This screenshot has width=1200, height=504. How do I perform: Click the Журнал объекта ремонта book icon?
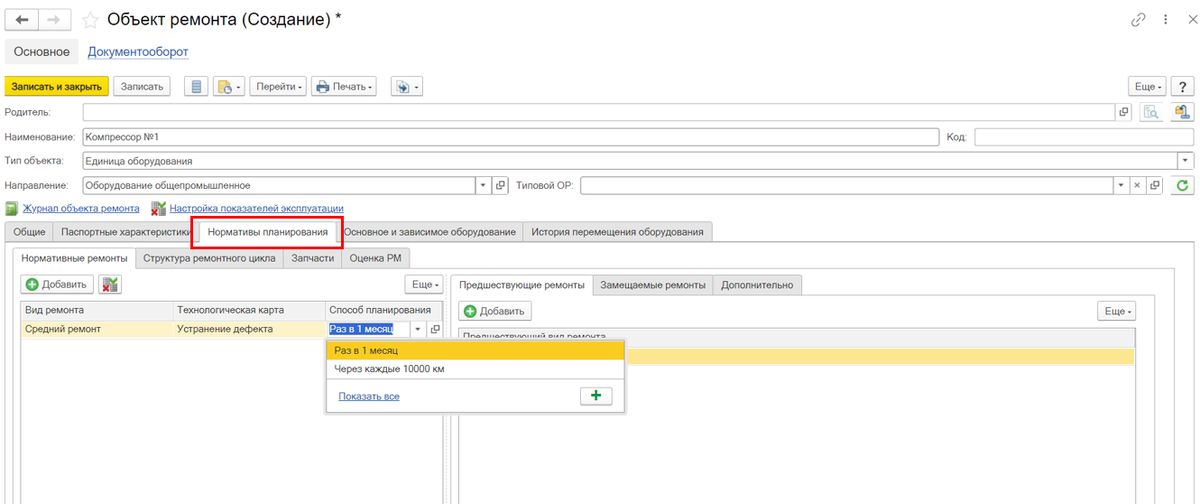tap(12, 208)
